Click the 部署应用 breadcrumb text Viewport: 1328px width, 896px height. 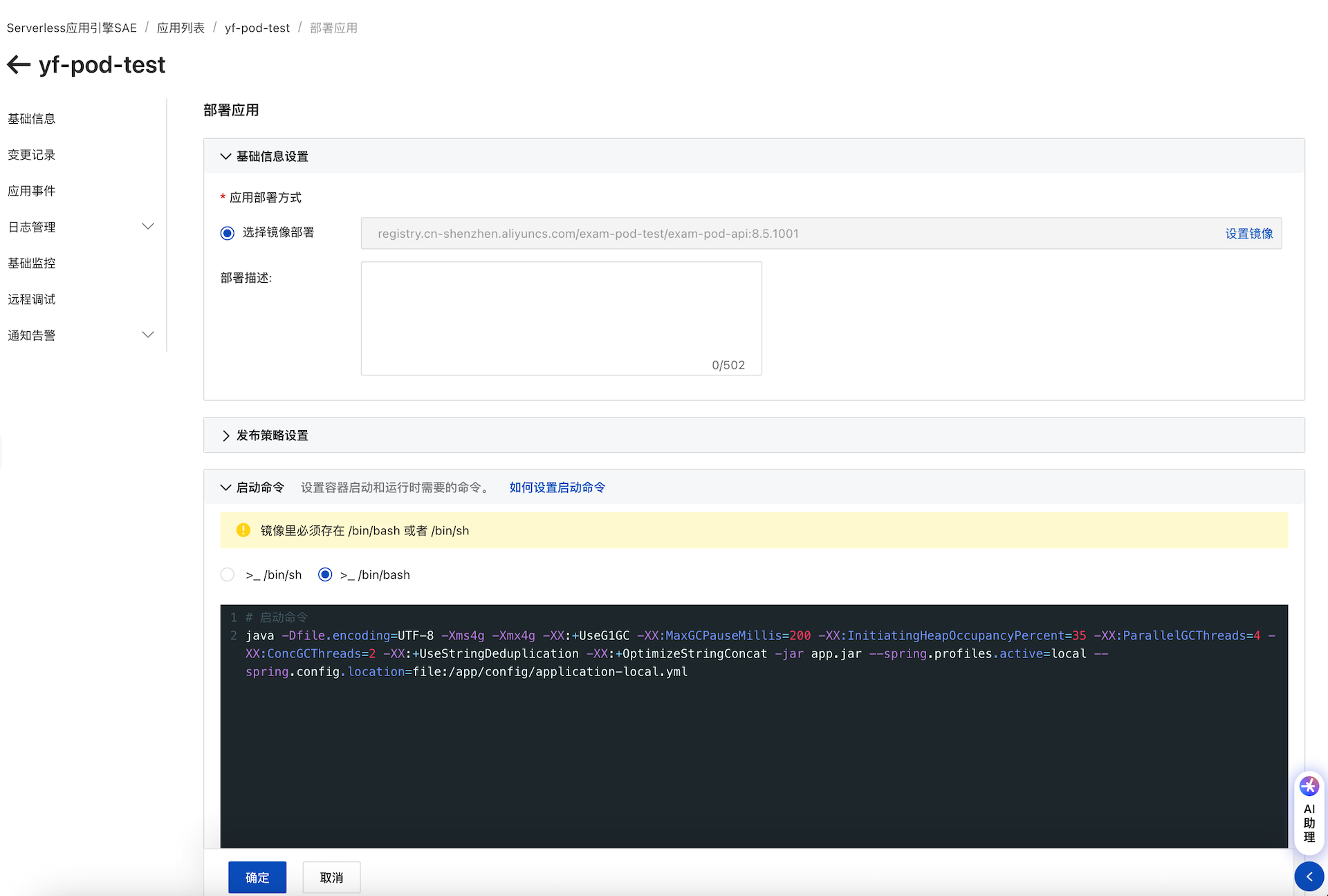pyautogui.click(x=333, y=28)
